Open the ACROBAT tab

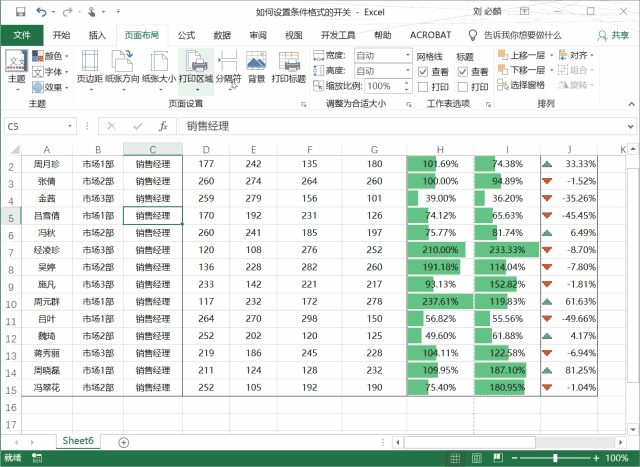coord(430,35)
